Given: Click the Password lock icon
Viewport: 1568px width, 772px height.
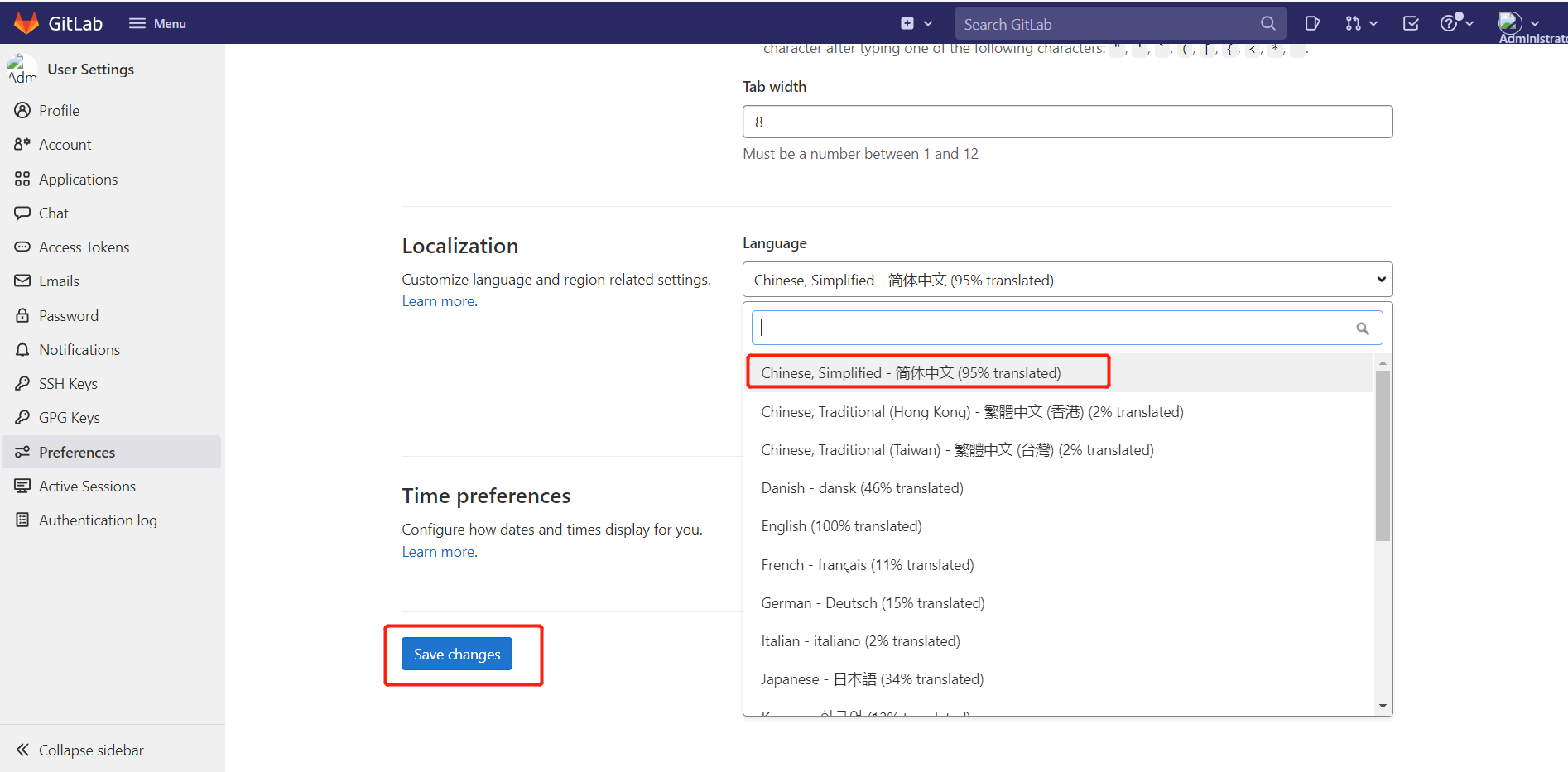Looking at the screenshot, I should (x=22, y=315).
